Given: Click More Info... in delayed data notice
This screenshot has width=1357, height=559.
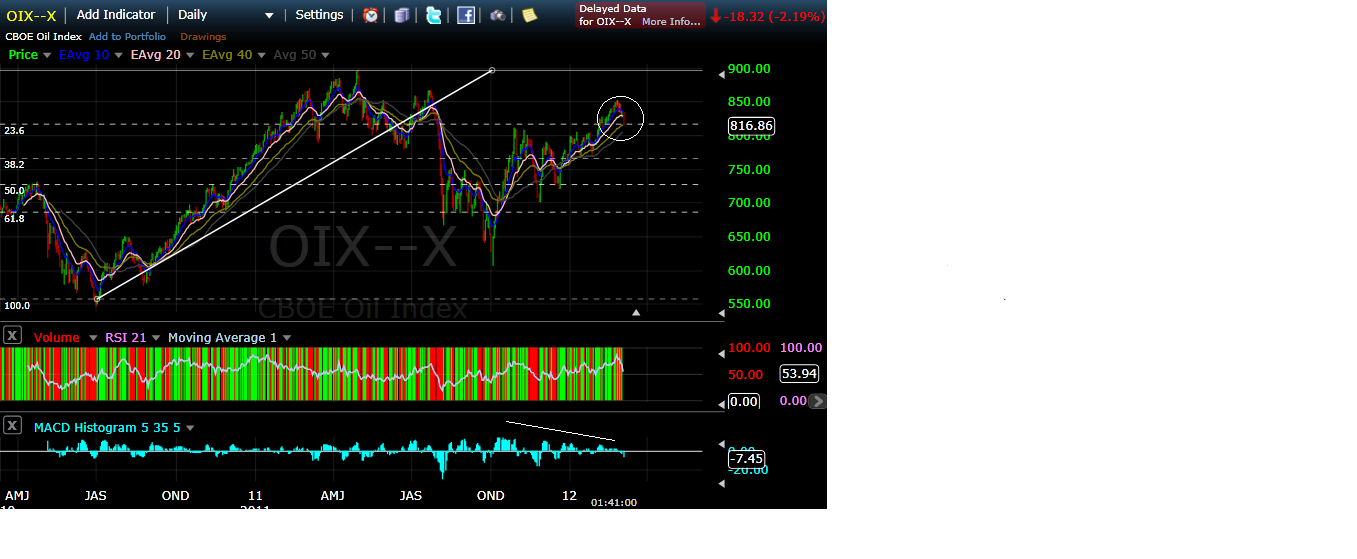Looking at the screenshot, I should (671, 22).
